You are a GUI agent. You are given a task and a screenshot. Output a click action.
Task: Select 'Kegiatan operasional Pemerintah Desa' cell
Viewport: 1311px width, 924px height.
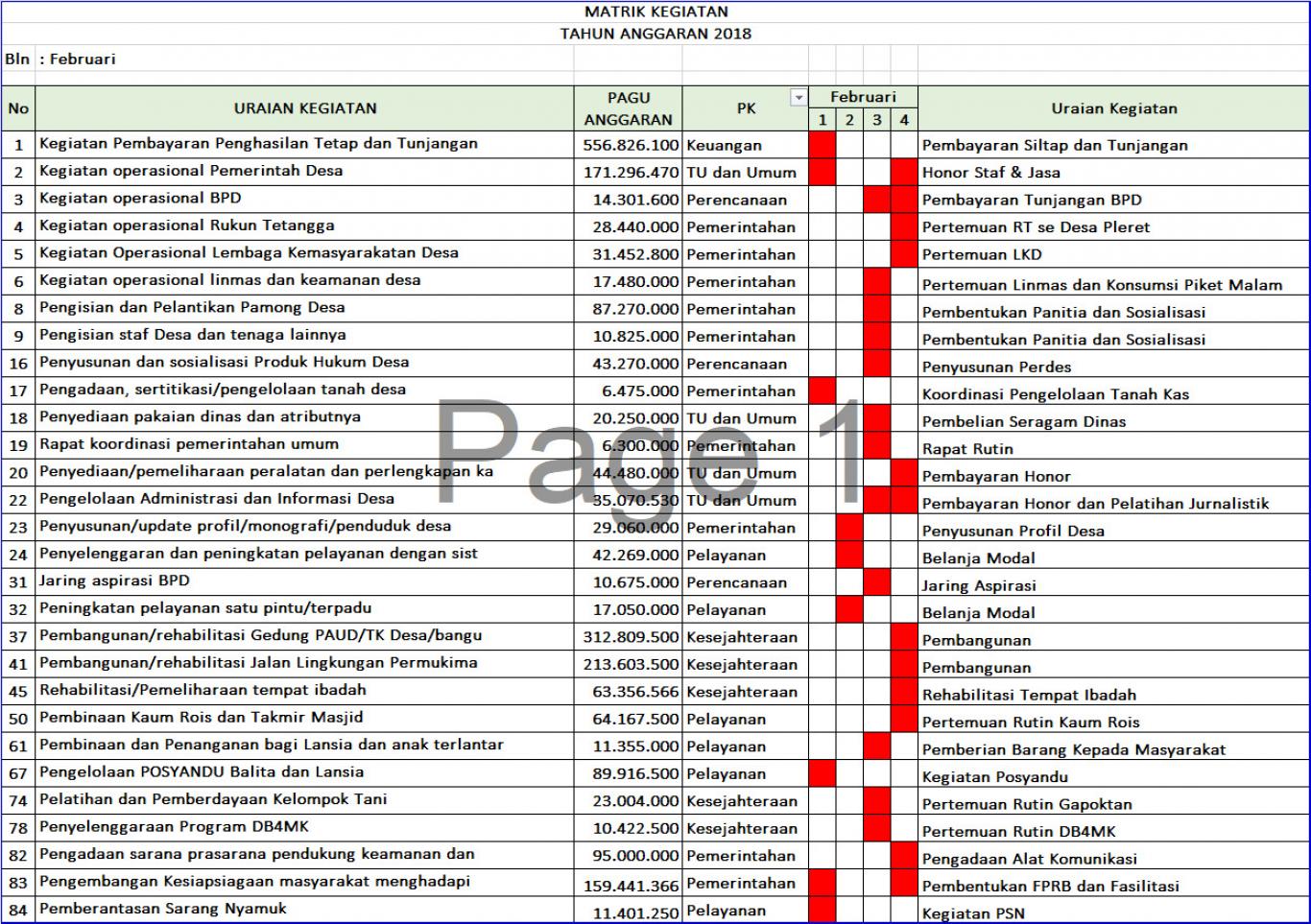click(x=305, y=172)
